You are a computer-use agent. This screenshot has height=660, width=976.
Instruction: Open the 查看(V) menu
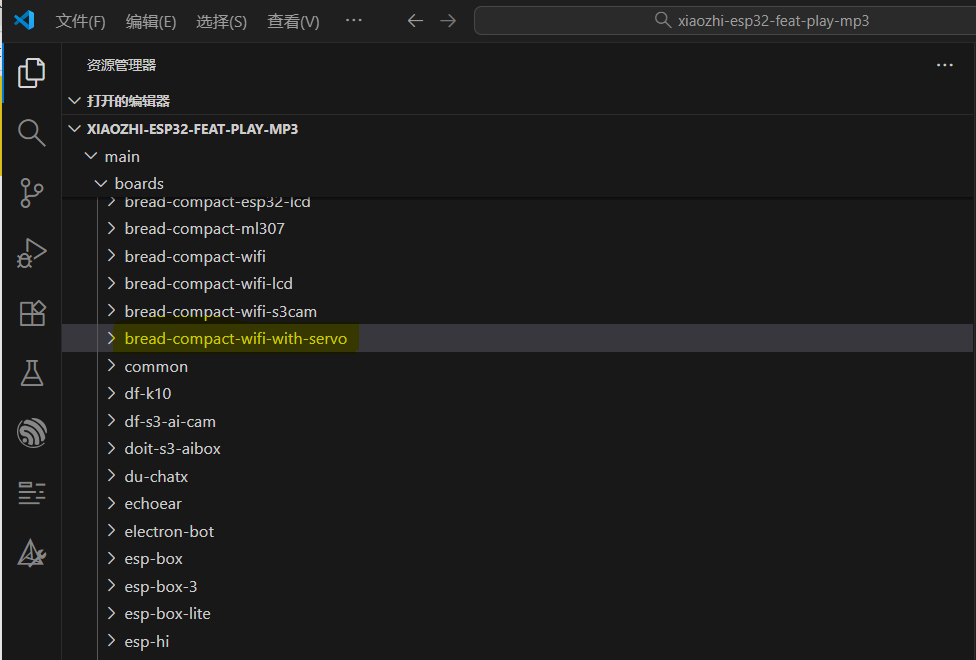(x=293, y=21)
